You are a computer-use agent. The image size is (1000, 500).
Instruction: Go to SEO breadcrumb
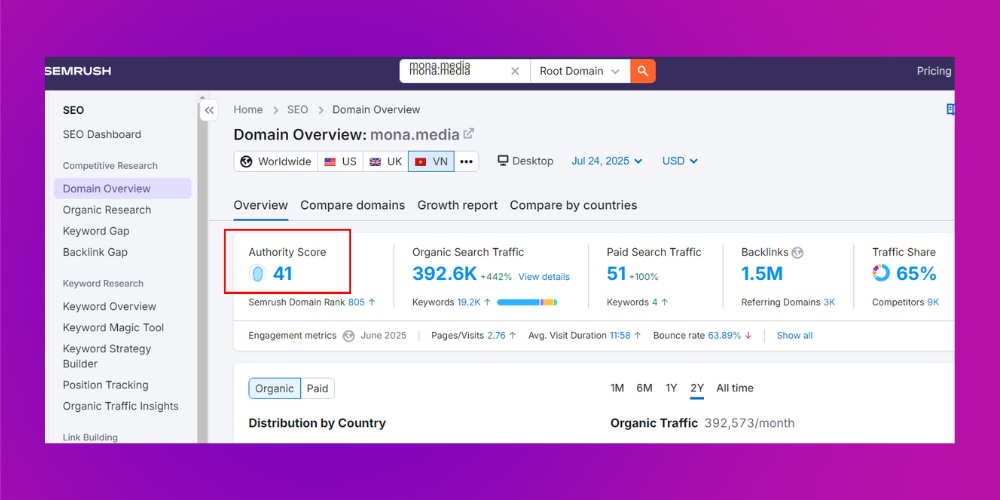pyautogui.click(x=297, y=110)
